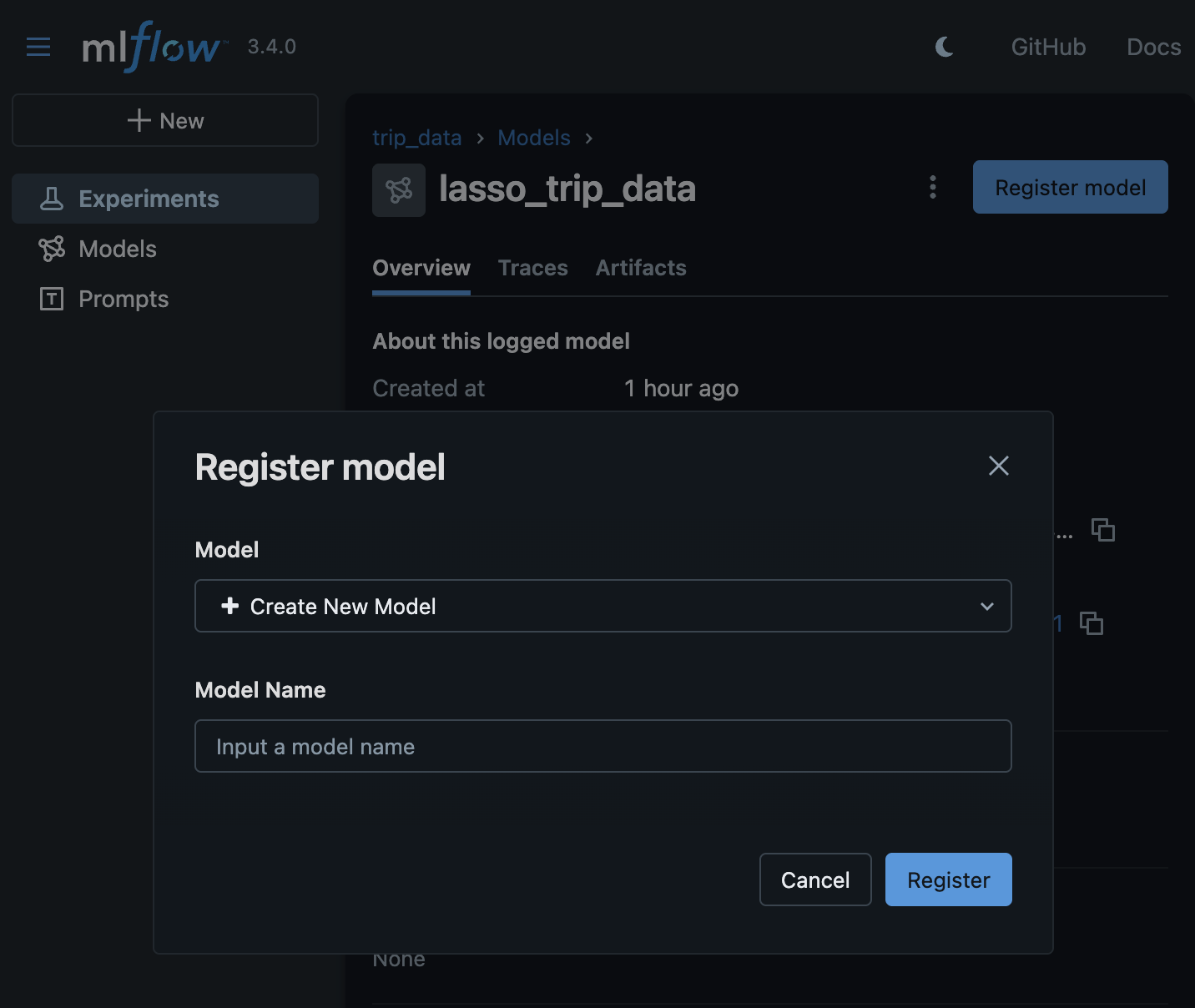Viewport: 1195px width, 1008px height.
Task: Switch to the Traces tab
Action: tap(532, 268)
